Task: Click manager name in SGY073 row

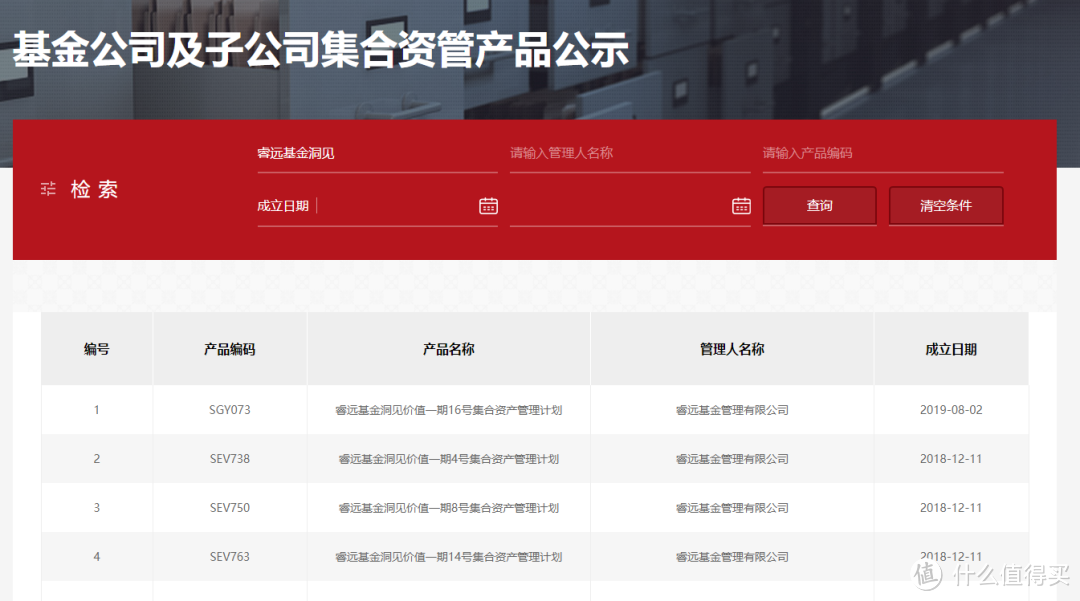Action: pyautogui.click(x=732, y=410)
